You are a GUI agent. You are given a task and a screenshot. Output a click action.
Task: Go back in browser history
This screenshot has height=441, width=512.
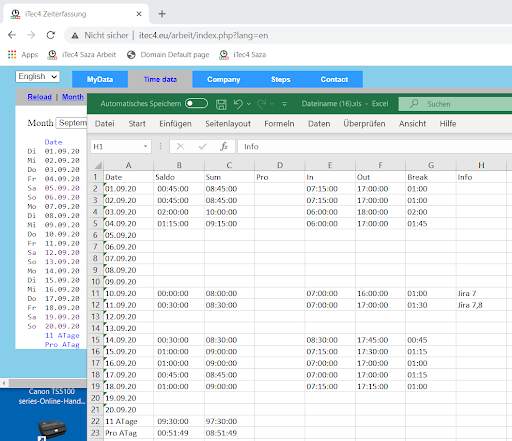[x=12, y=35]
